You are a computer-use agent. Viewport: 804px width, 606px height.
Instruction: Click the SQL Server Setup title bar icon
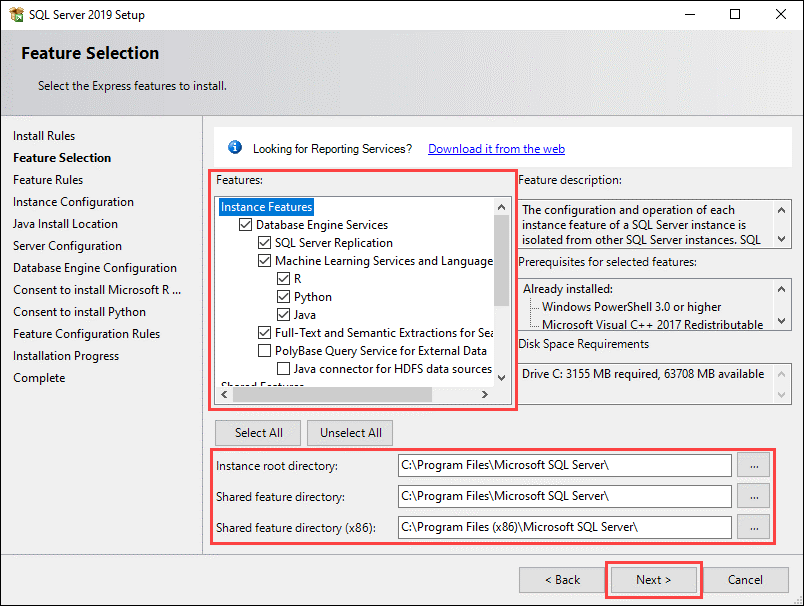[x=14, y=14]
